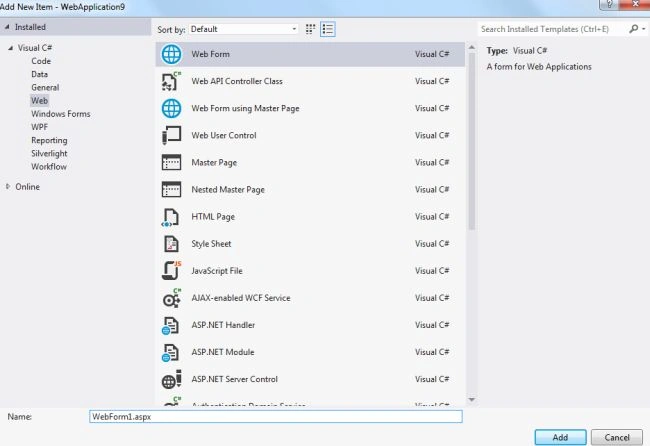The width and height of the screenshot is (650, 446).
Task: Select the Workflow category
Action: pos(49,167)
